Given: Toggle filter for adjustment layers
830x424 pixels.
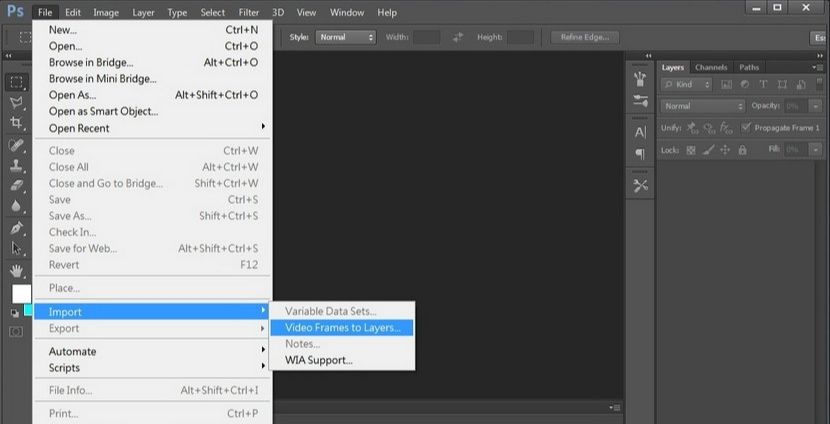Looking at the screenshot, I should click(x=745, y=84).
